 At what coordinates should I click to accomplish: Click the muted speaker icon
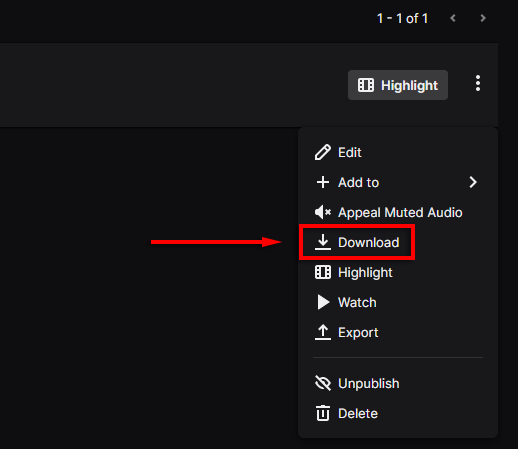[323, 212]
